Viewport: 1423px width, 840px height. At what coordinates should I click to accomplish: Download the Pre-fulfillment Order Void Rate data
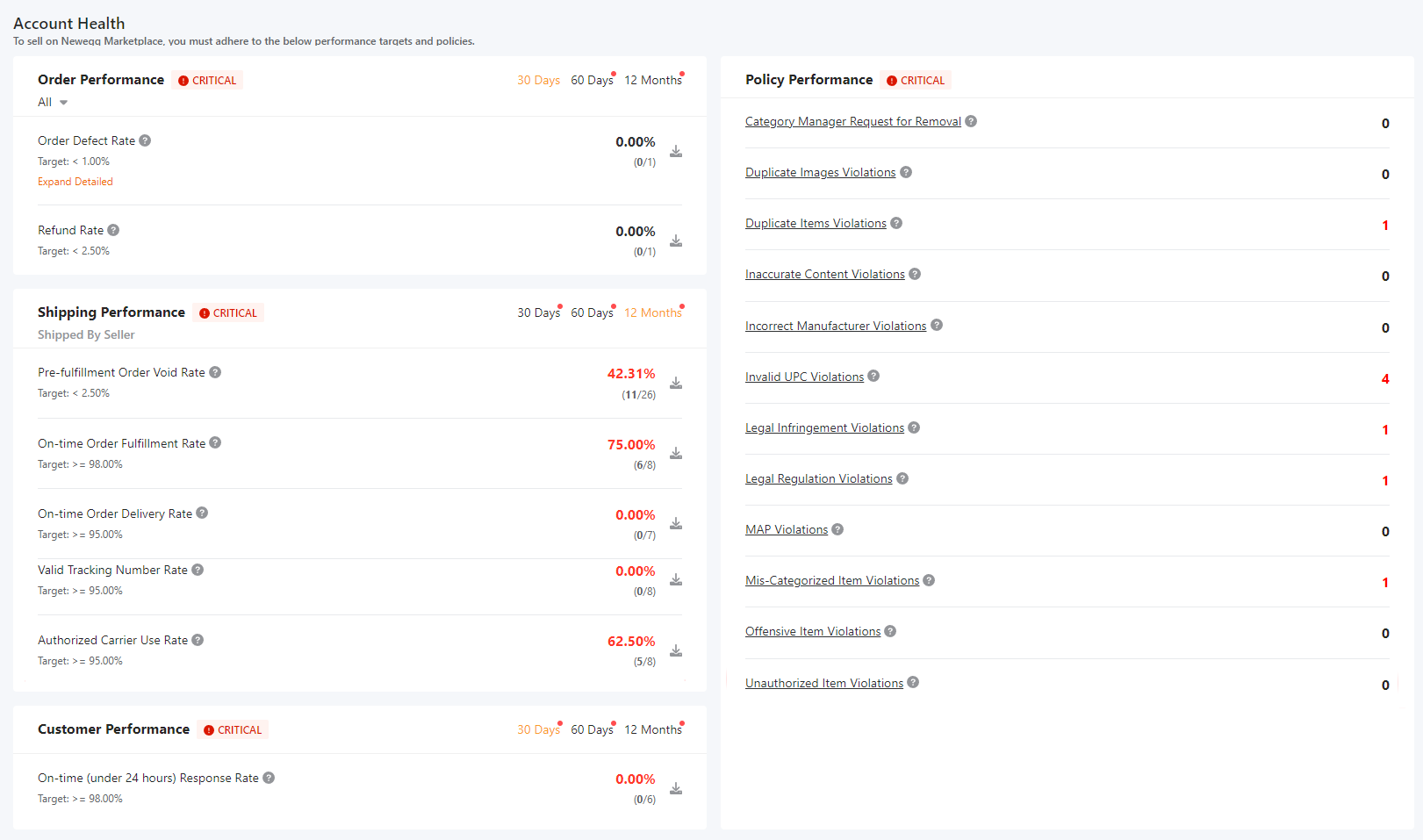(676, 383)
